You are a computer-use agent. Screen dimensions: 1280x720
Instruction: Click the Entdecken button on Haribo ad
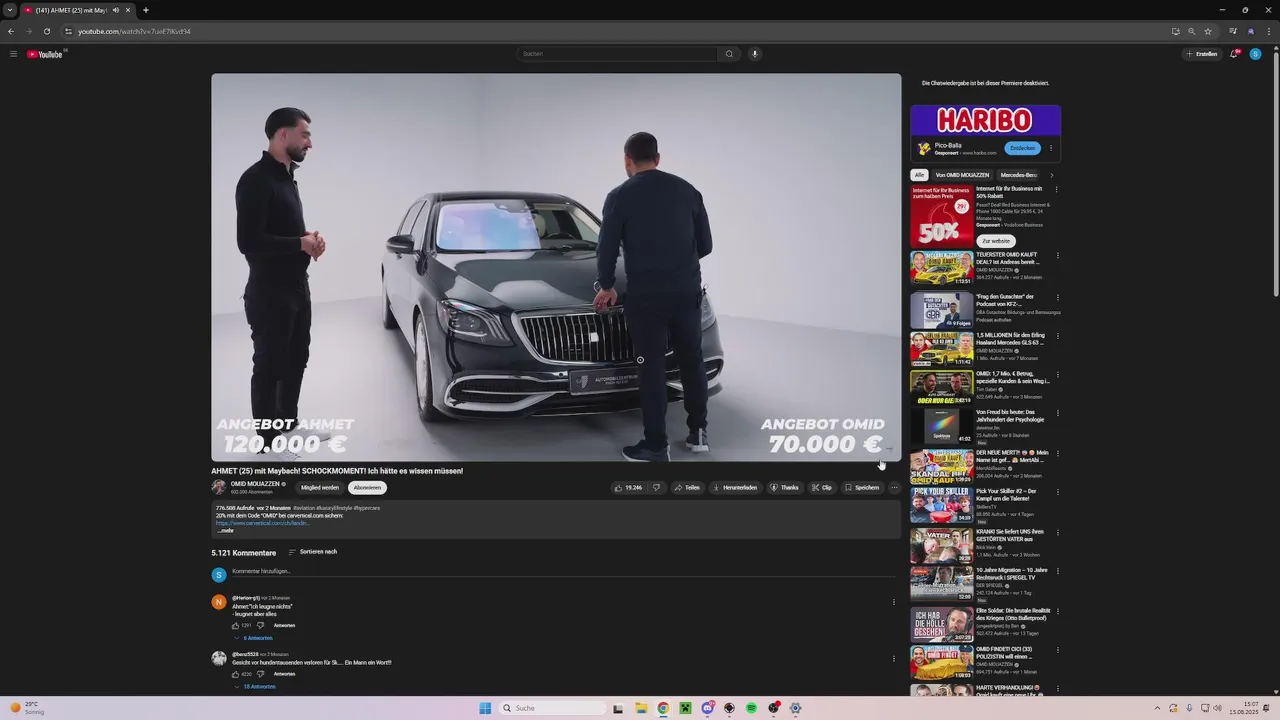pos(1022,148)
